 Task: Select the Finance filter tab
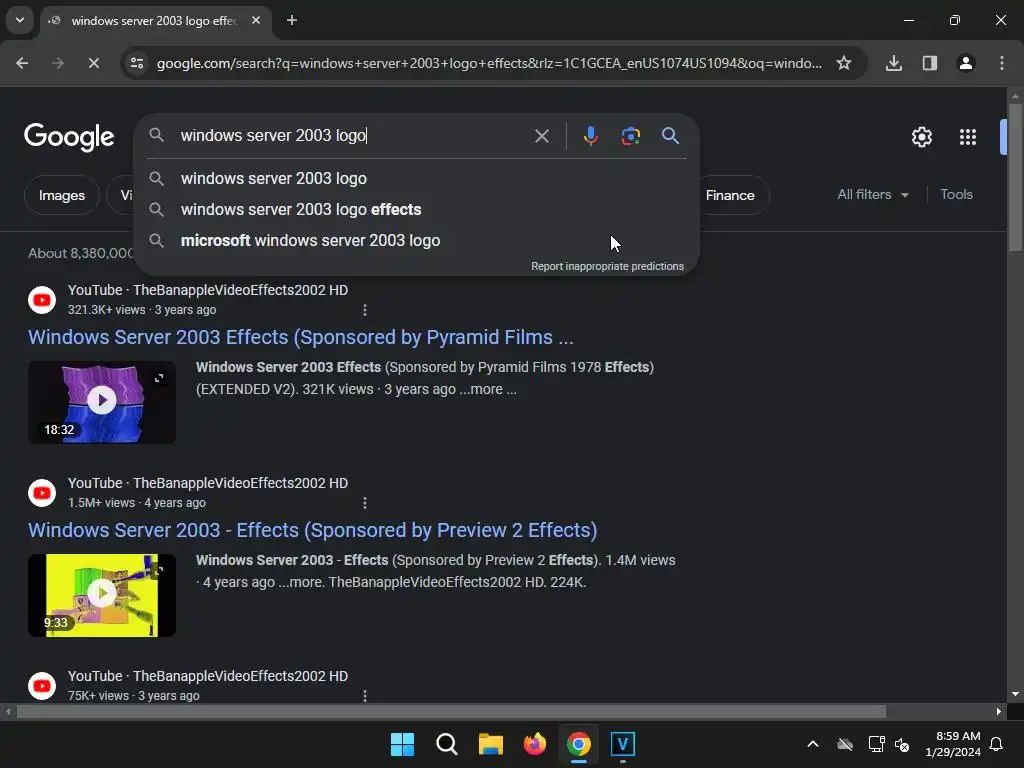[x=730, y=195]
